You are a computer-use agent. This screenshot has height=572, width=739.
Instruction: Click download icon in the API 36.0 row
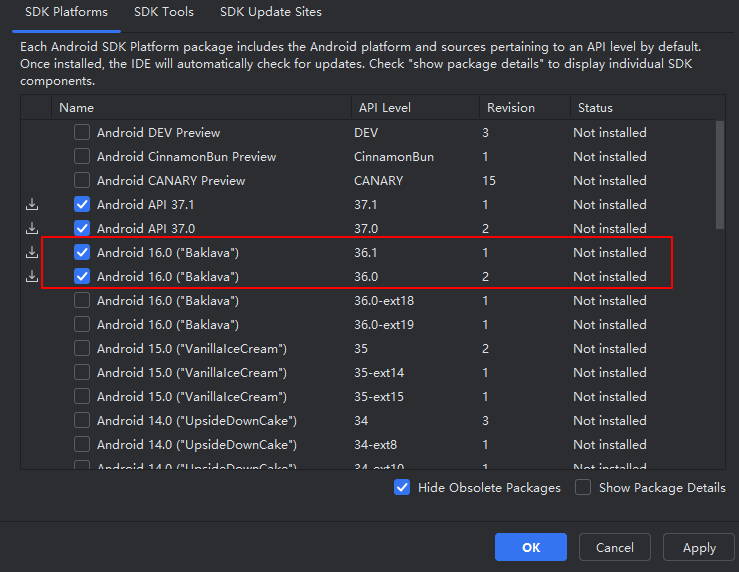pos(32,277)
